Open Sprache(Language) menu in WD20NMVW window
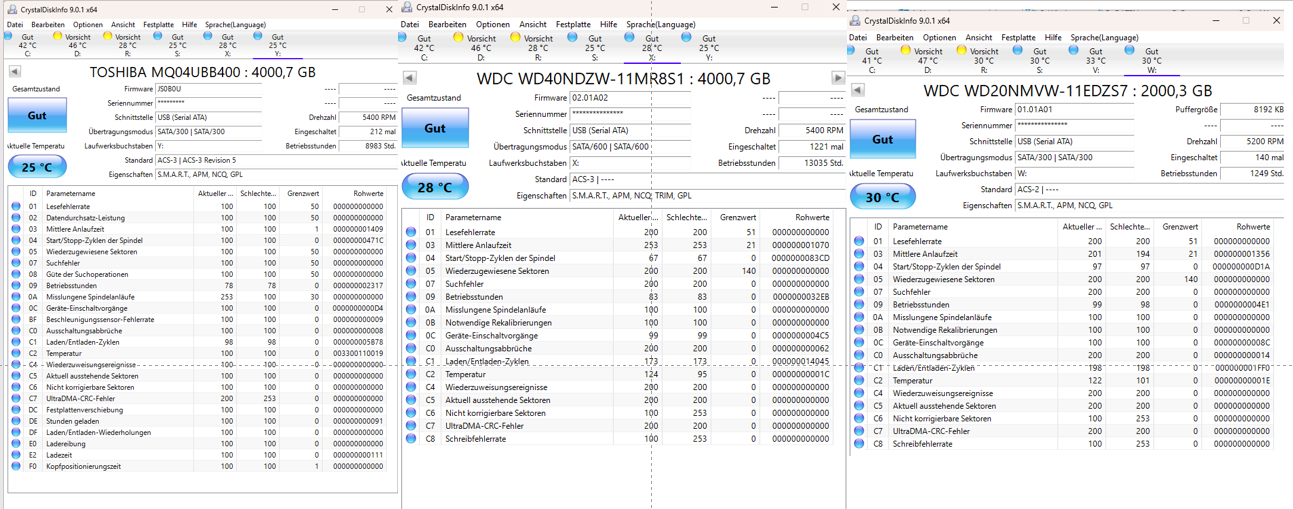 click(x=1105, y=38)
